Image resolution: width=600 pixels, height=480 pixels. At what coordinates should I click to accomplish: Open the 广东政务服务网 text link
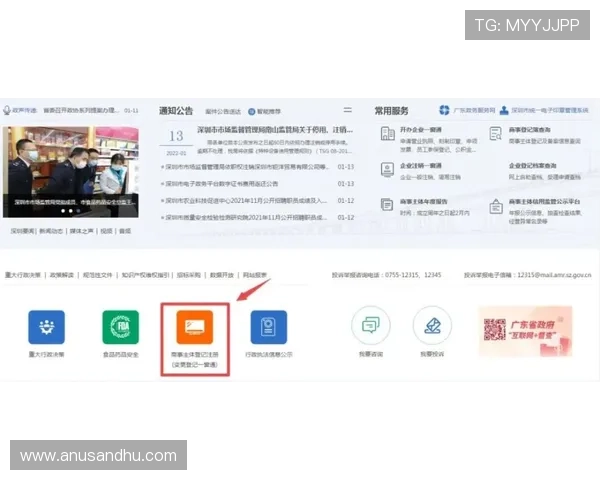pos(474,110)
